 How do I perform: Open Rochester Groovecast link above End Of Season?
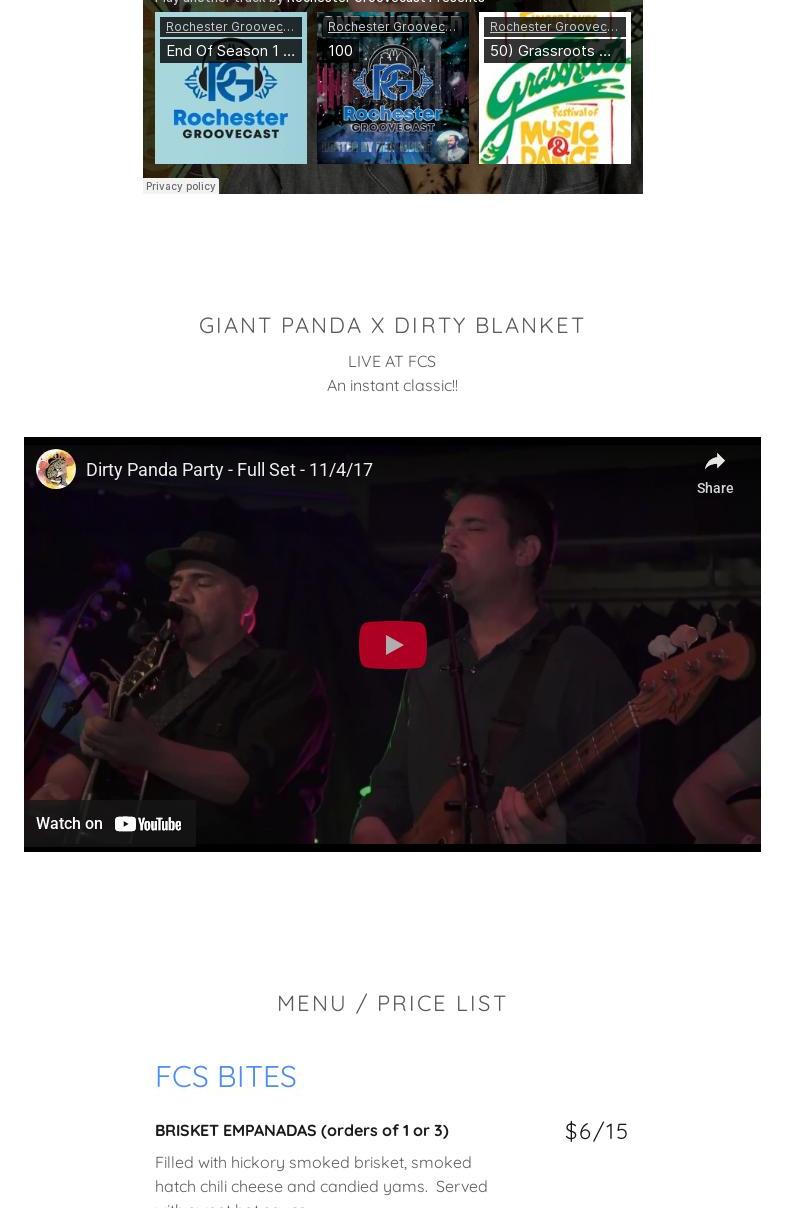(230, 27)
